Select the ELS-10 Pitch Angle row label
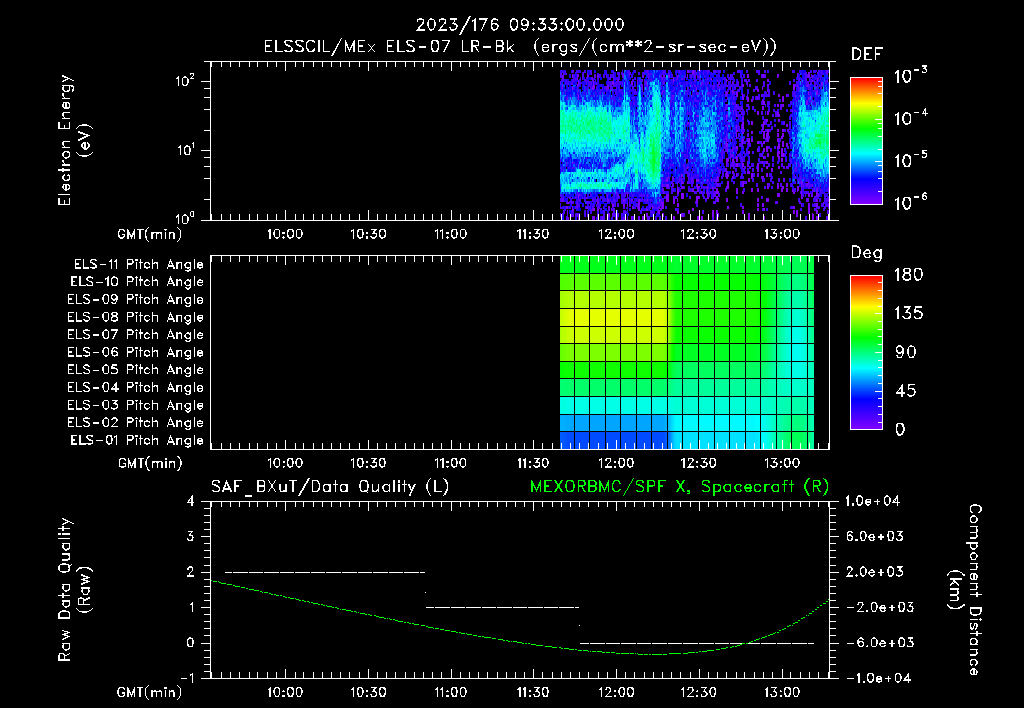Viewport: 1024px width, 708px height. (137, 282)
